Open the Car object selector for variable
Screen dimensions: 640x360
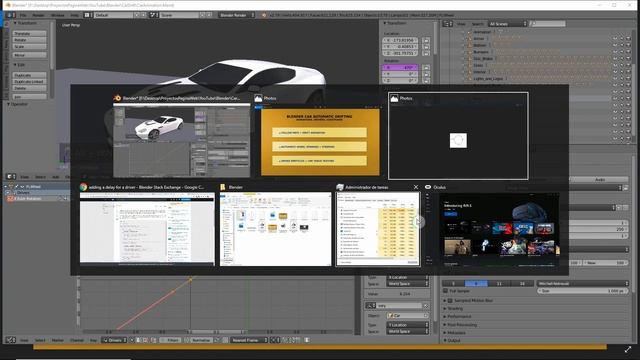(x=407, y=316)
